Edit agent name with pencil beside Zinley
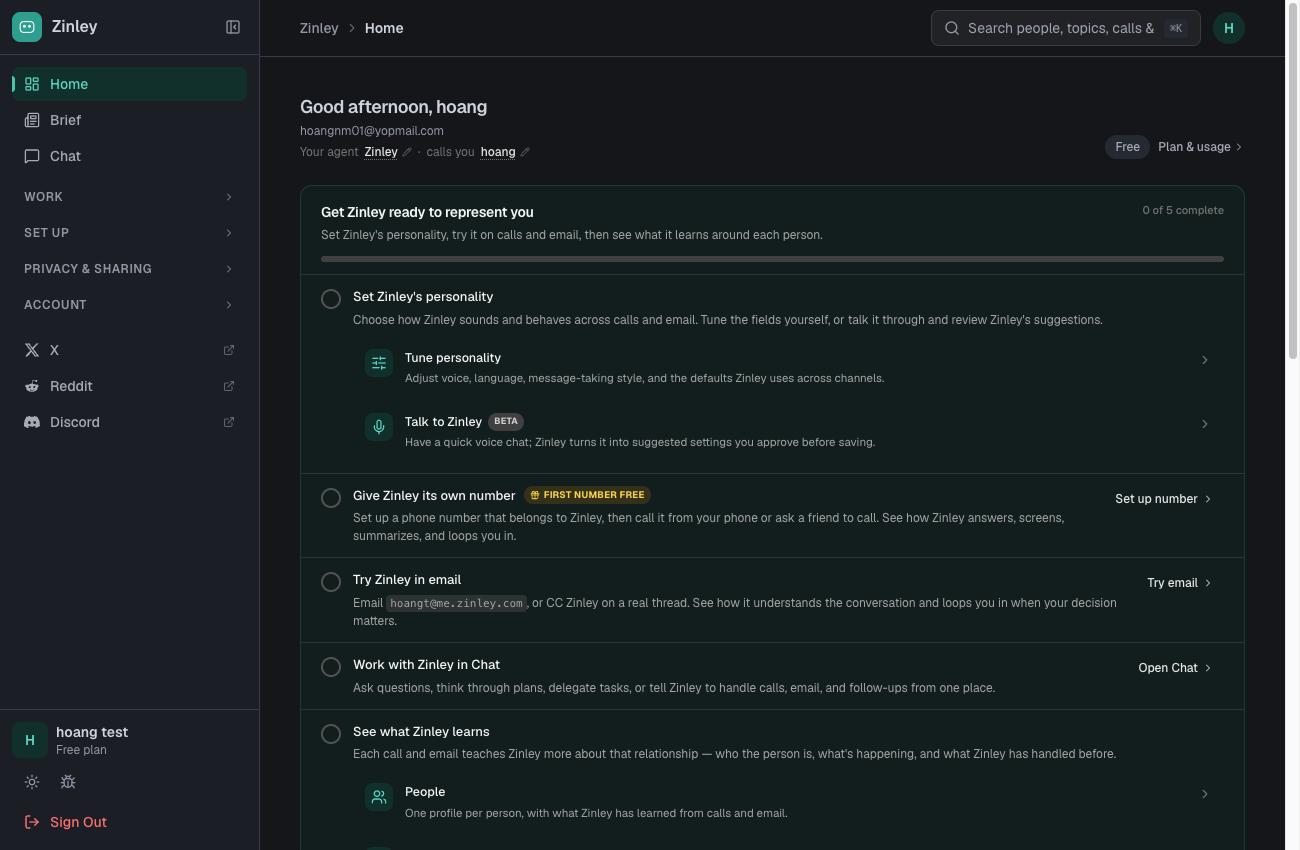The image size is (1300, 850). 407,152
